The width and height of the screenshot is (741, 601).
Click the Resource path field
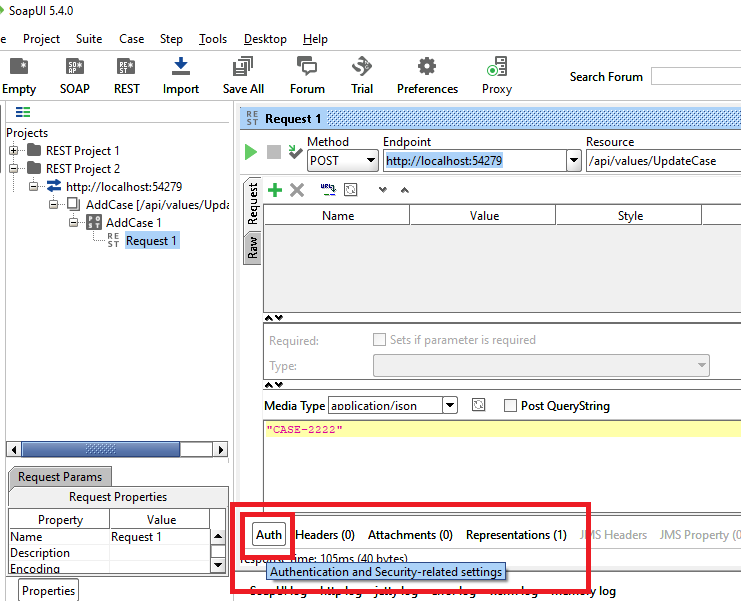(x=663, y=161)
